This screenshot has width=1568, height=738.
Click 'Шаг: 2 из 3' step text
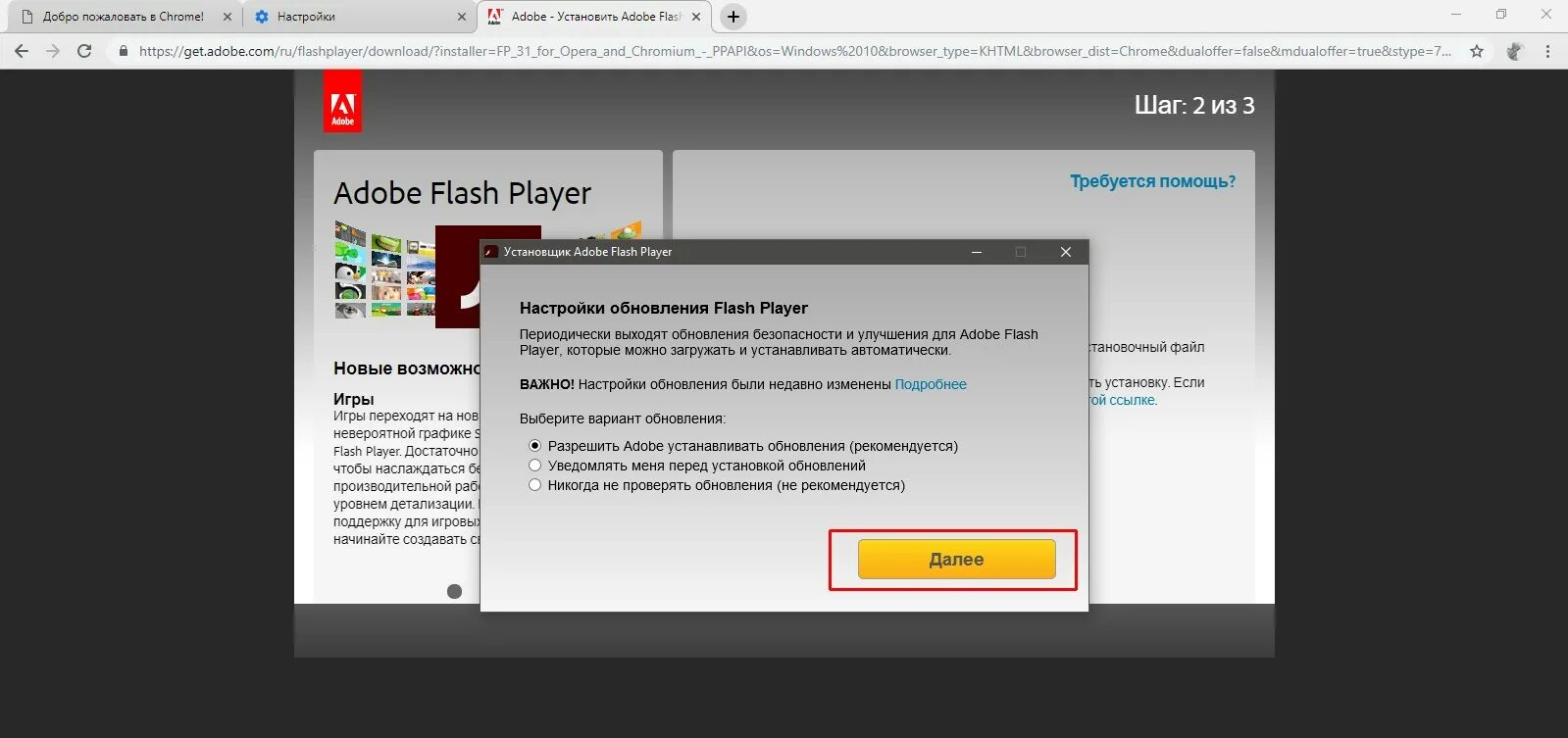(x=1194, y=106)
